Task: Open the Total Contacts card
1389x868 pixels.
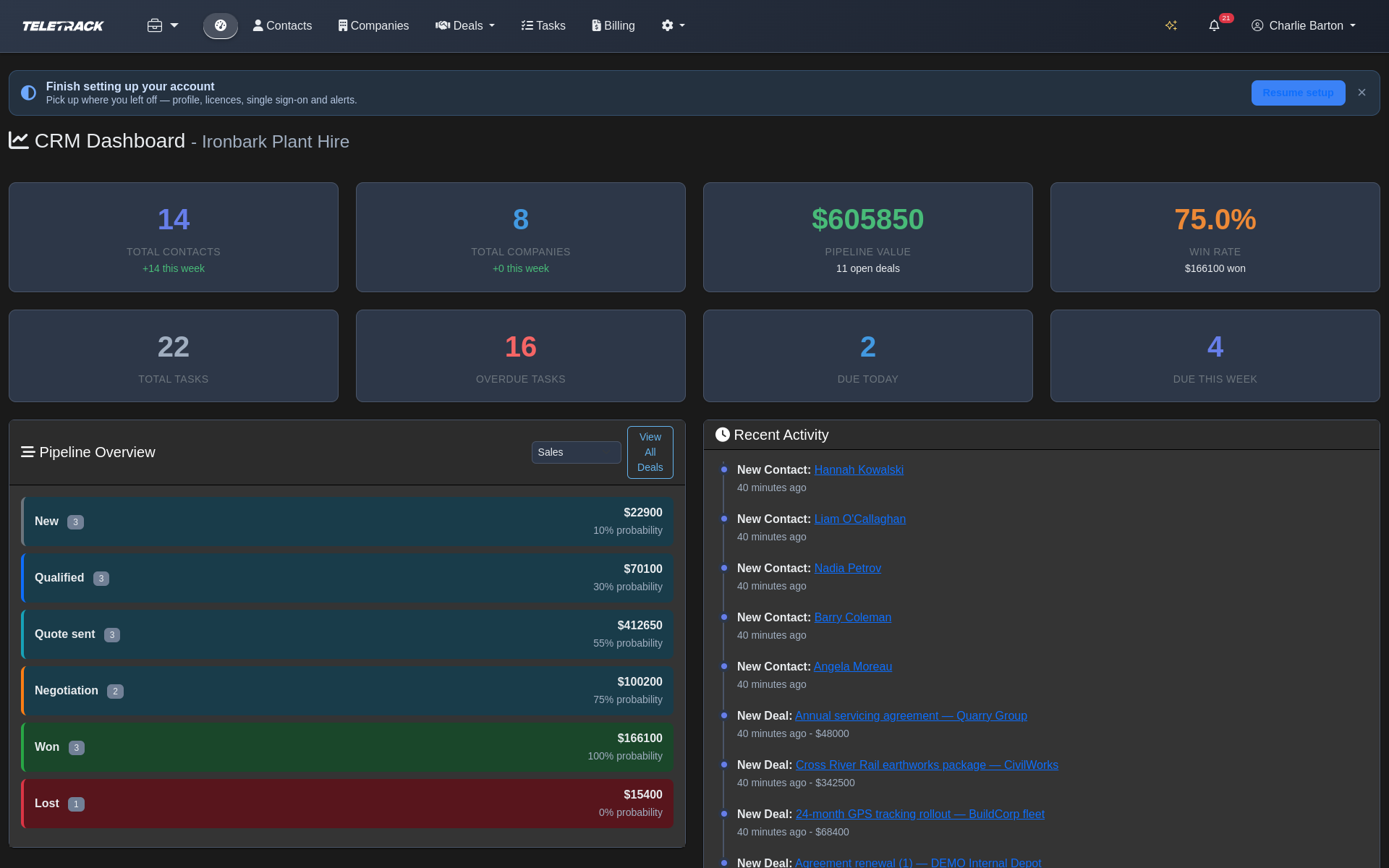Action: [174, 237]
